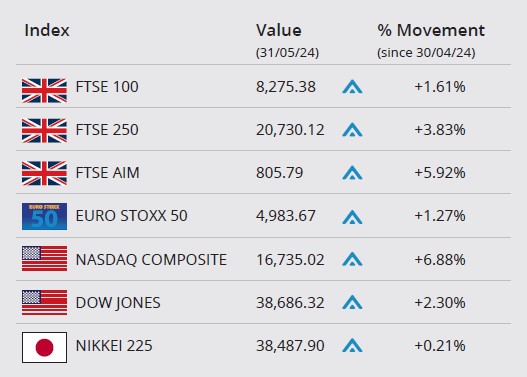Screen dimensions: 527x377
Task: Click the FTSE 250 value 20,730.12
Action: click(x=290, y=130)
